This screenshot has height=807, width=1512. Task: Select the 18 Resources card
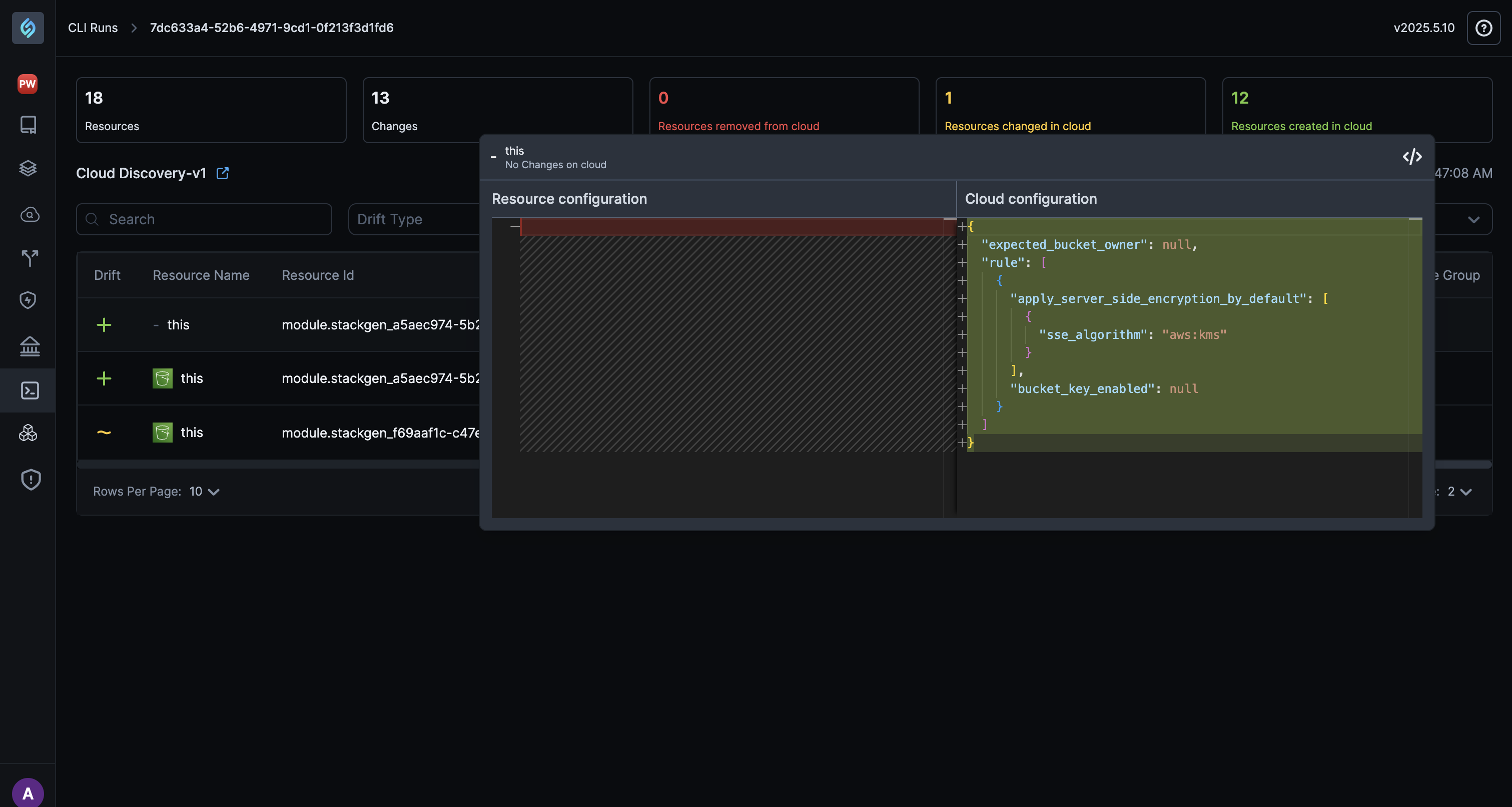(211, 110)
